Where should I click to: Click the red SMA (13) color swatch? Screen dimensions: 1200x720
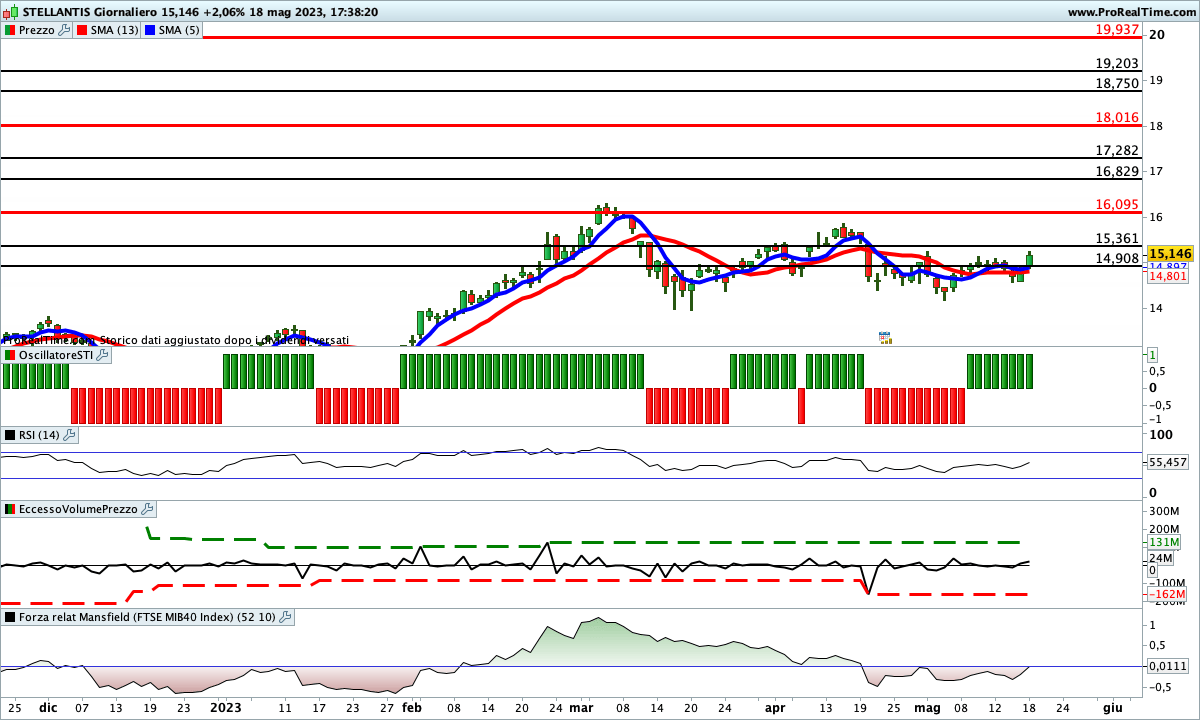point(82,30)
